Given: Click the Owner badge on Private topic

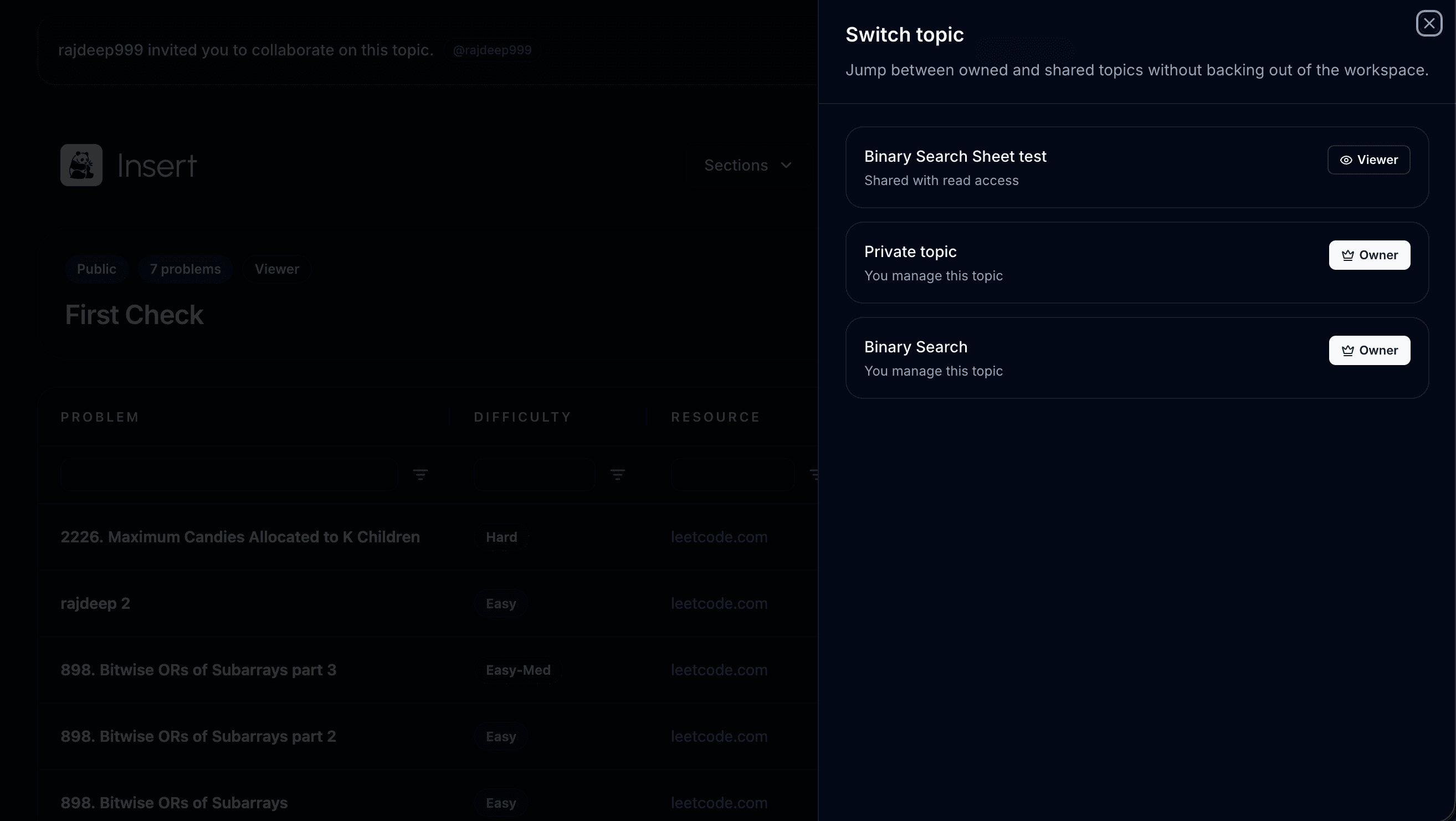Looking at the screenshot, I should click(1369, 255).
